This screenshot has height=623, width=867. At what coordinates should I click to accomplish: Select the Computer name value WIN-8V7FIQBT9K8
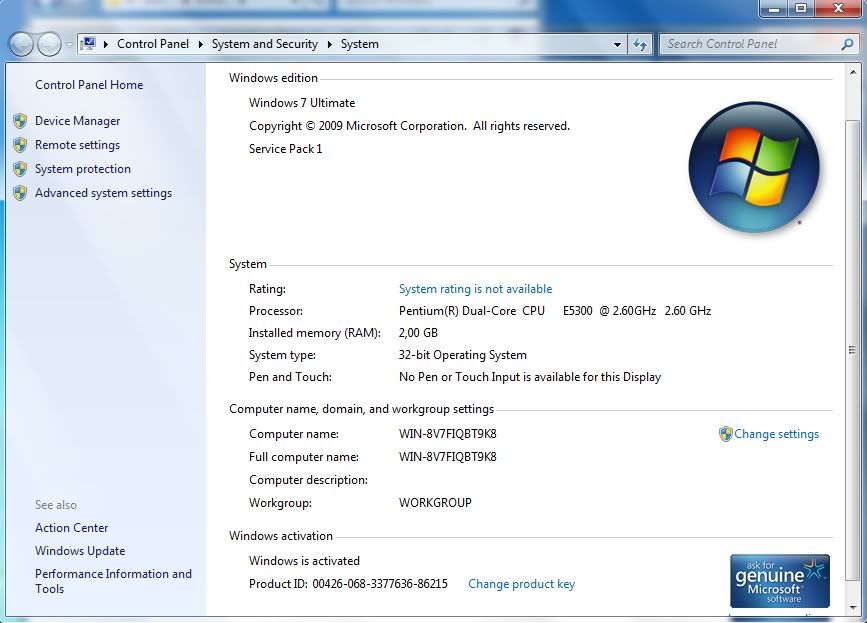tap(447, 434)
